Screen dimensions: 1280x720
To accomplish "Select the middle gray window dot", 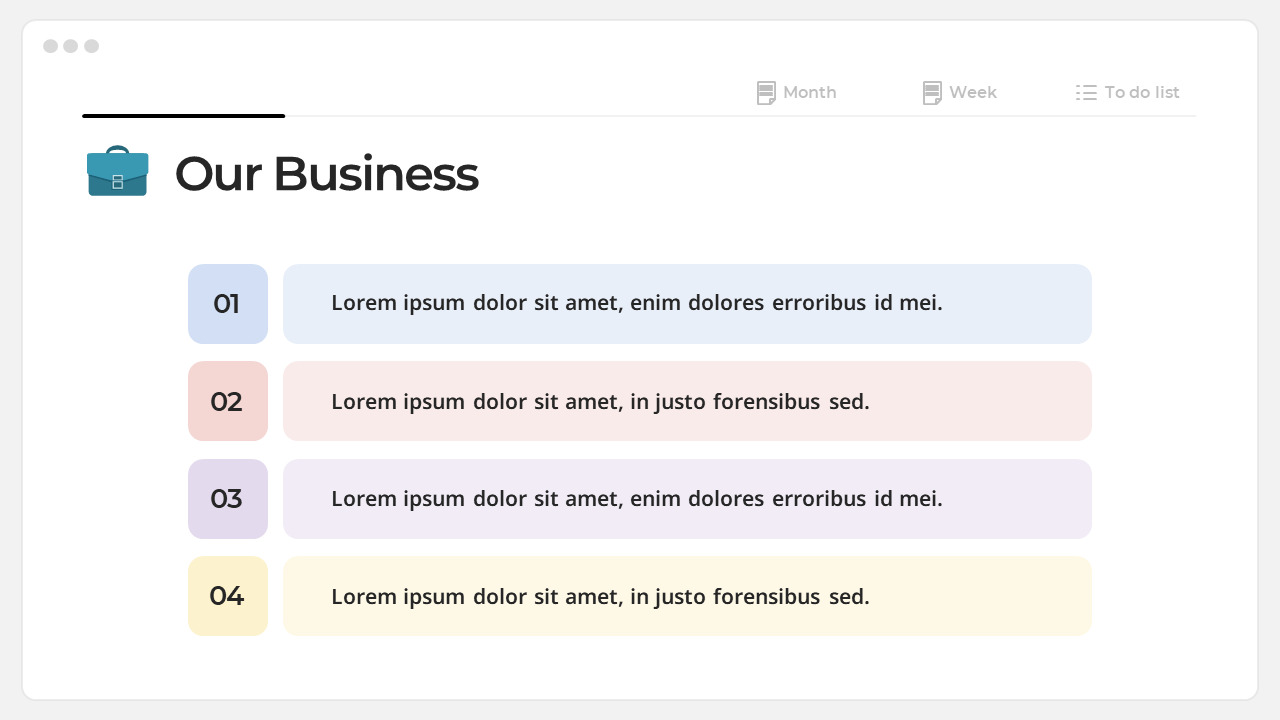I will (x=71, y=46).
